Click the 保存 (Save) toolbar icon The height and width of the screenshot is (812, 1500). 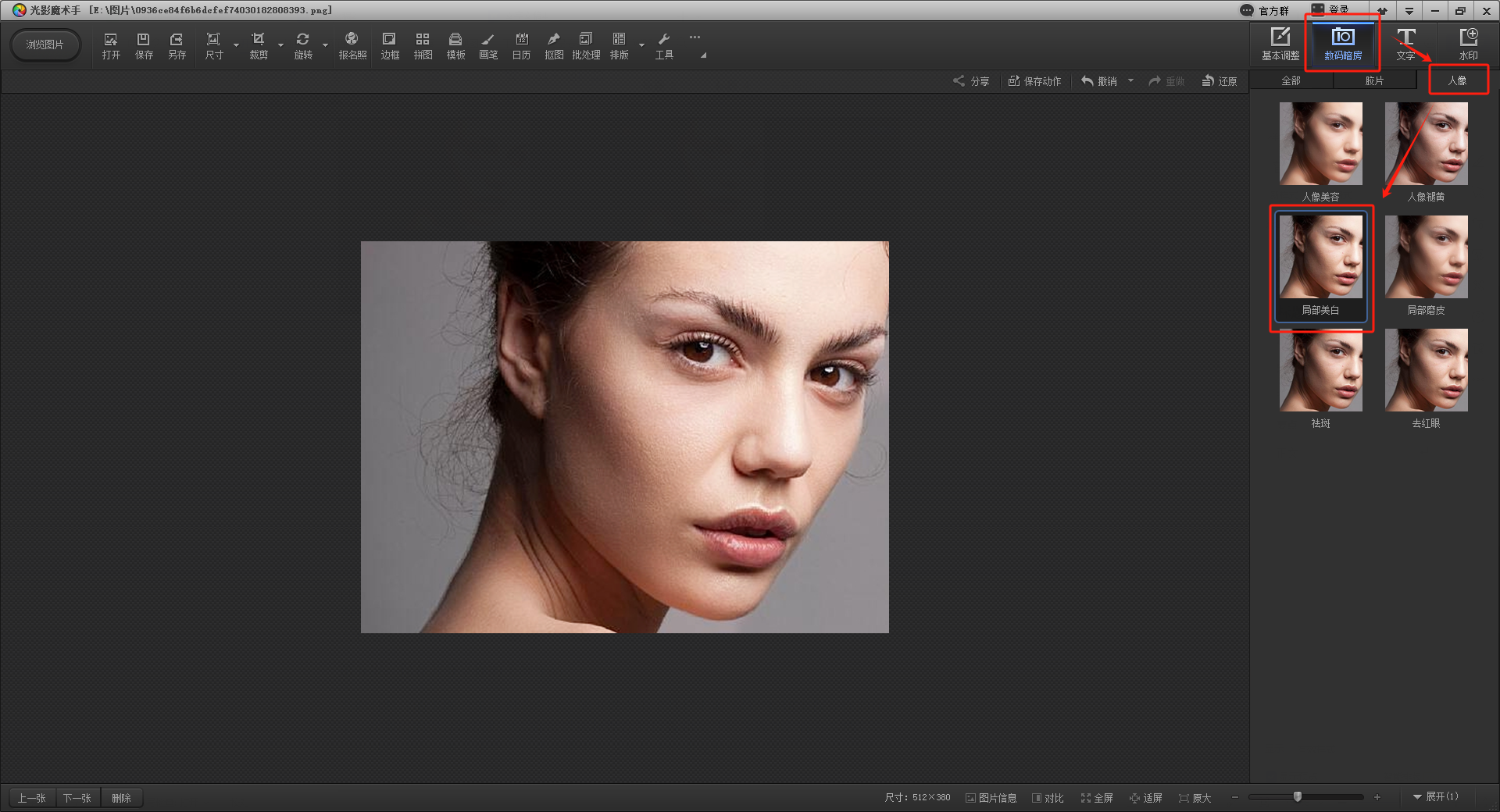[144, 45]
